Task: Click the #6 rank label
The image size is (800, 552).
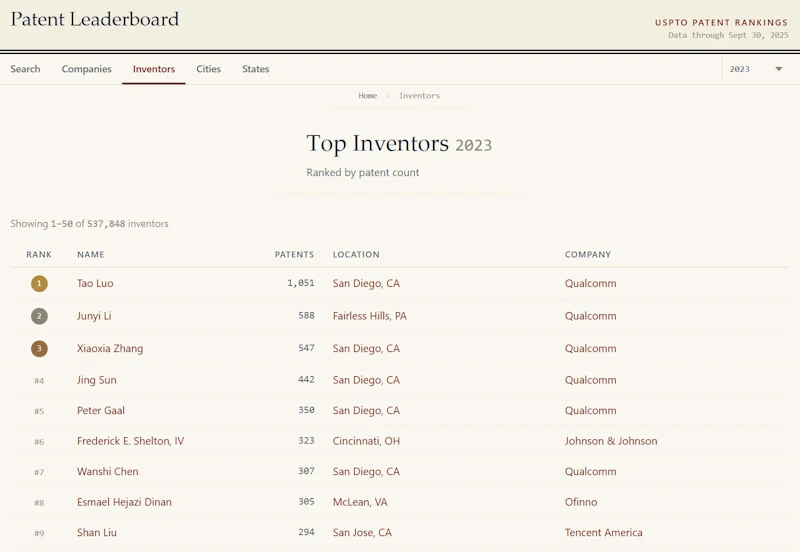Action: pos(39,442)
